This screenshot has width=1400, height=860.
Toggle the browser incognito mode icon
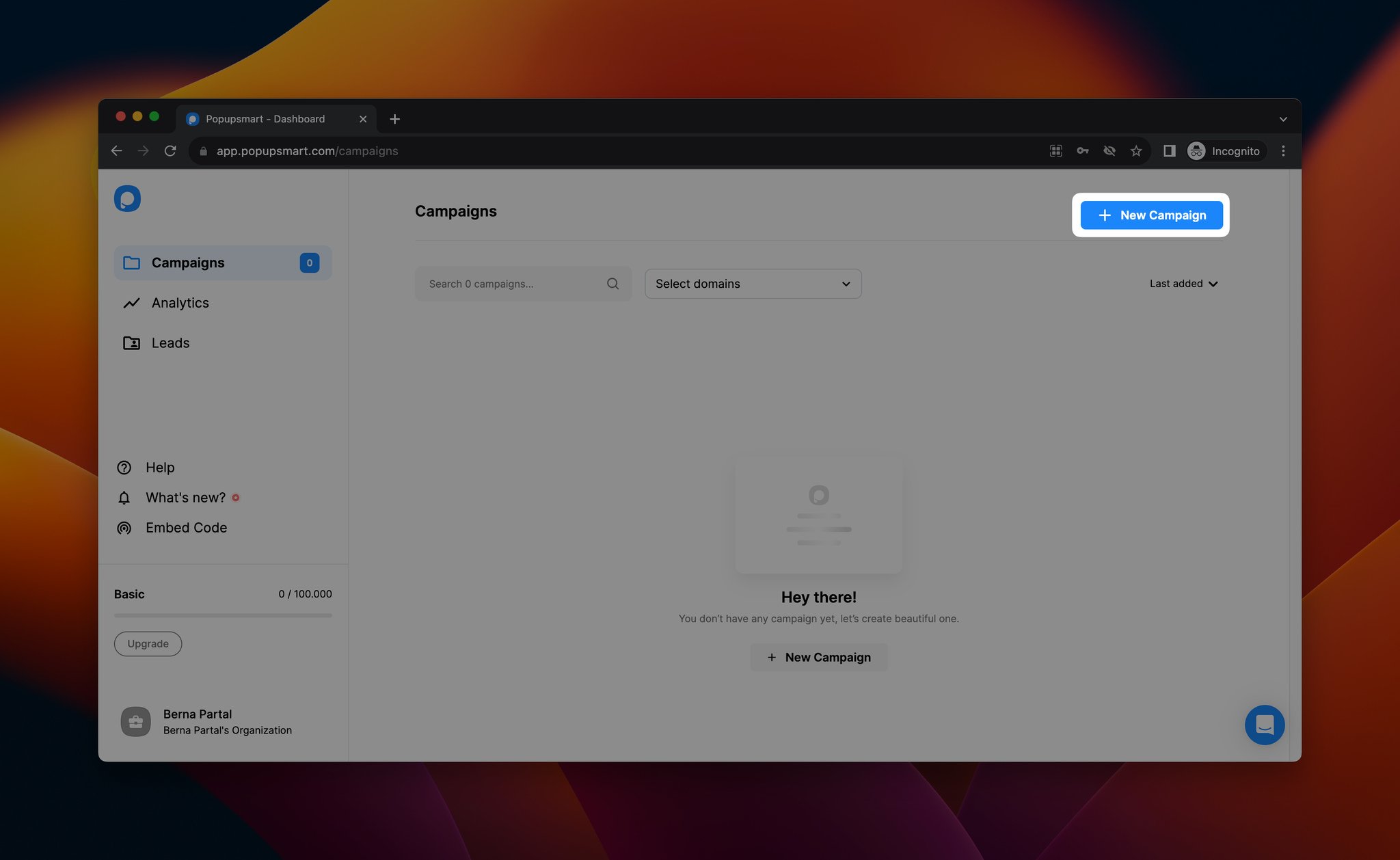coord(1196,151)
